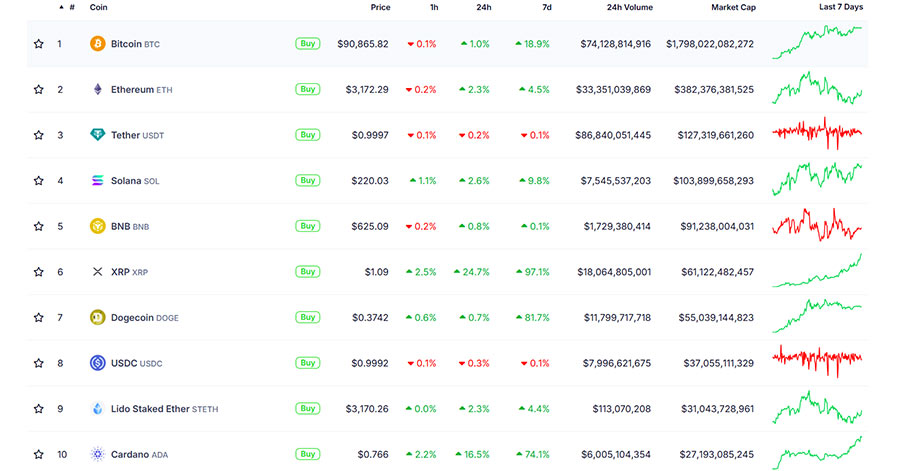Click the Buy button for Lido Staked Ether

pyautogui.click(x=308, y=408)
